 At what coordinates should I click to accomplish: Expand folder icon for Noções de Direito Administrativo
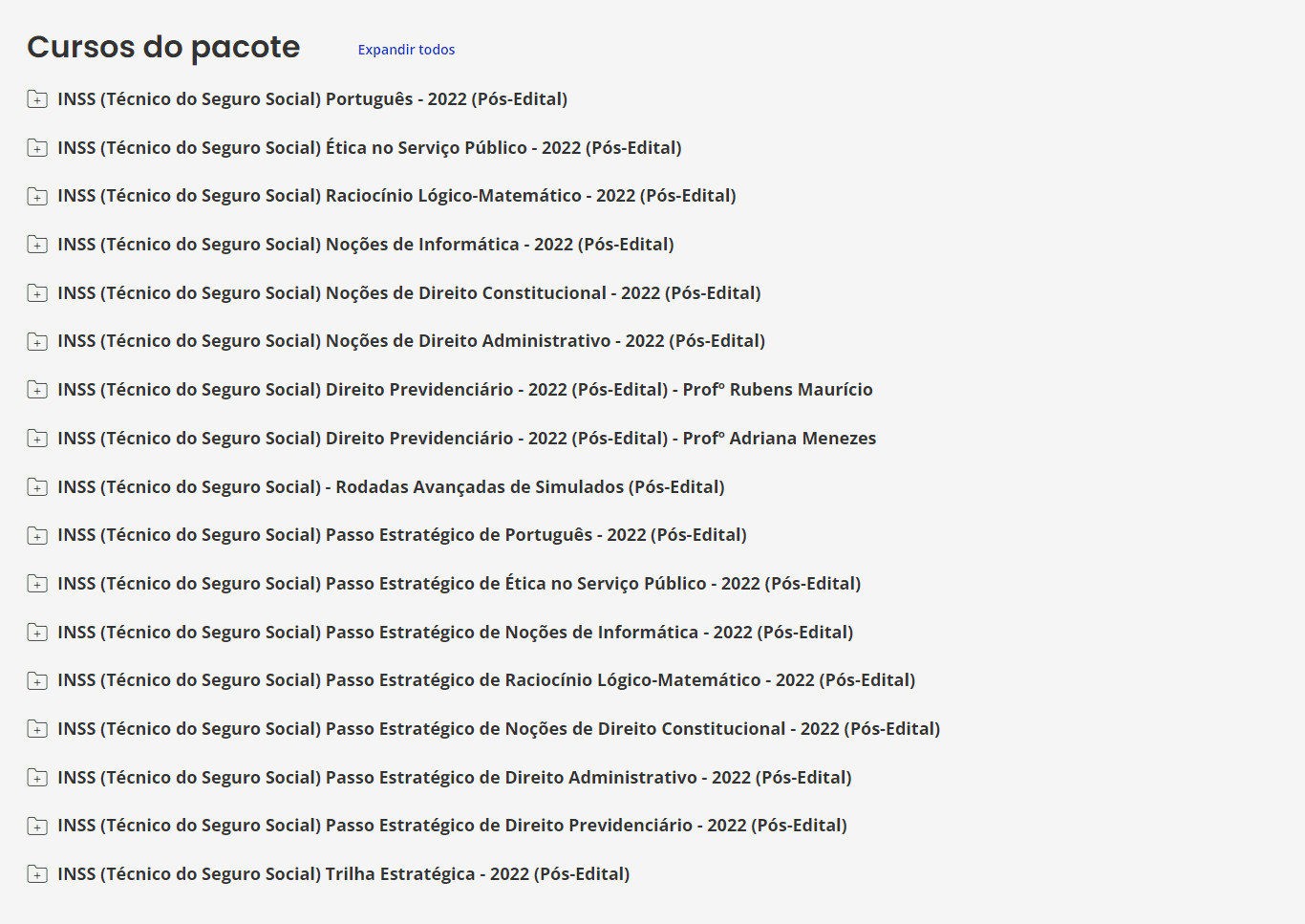37,341
